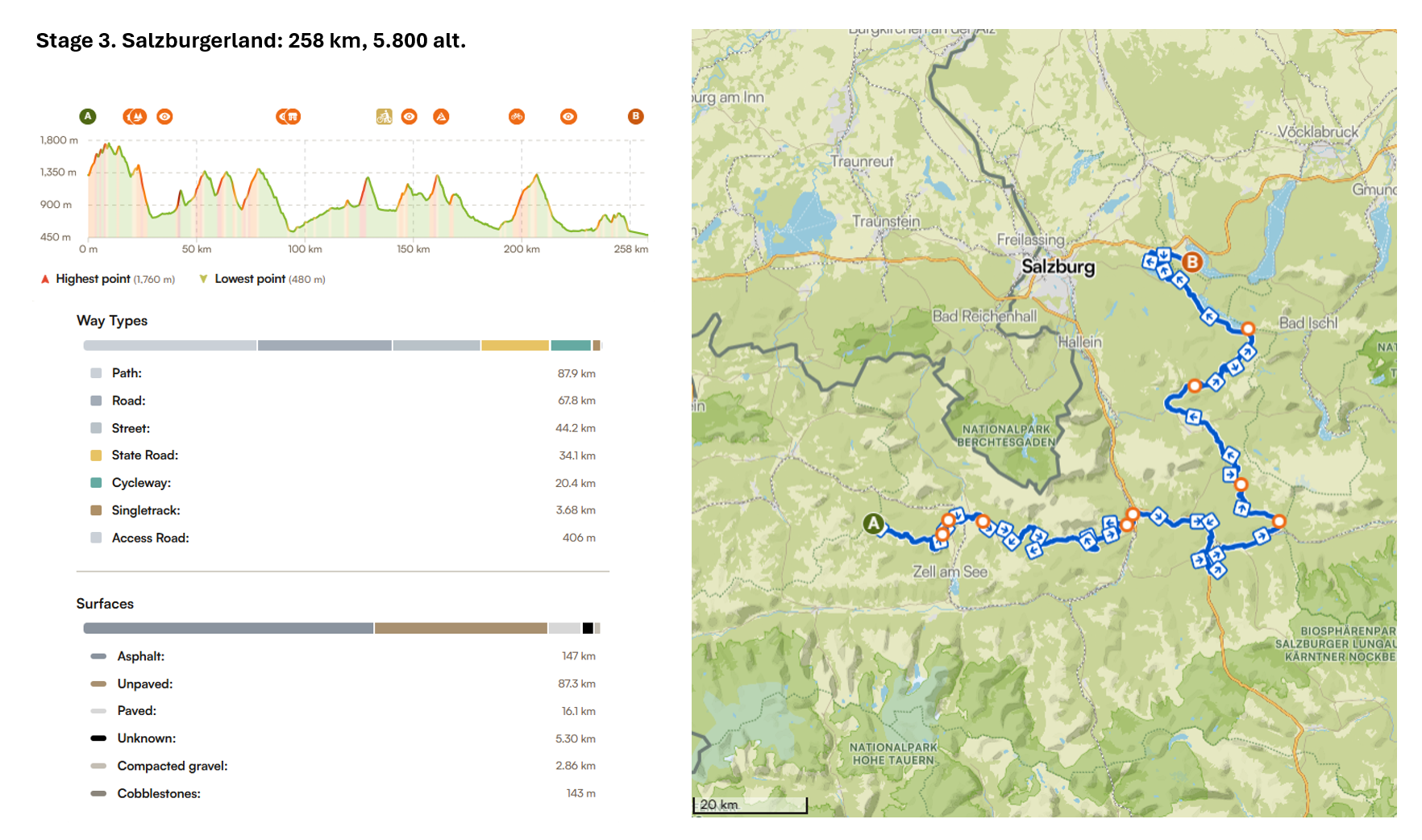1422x840 pixels.
Task: Select the teal Cycleway legend swatch
Action: tap(96, 483)
